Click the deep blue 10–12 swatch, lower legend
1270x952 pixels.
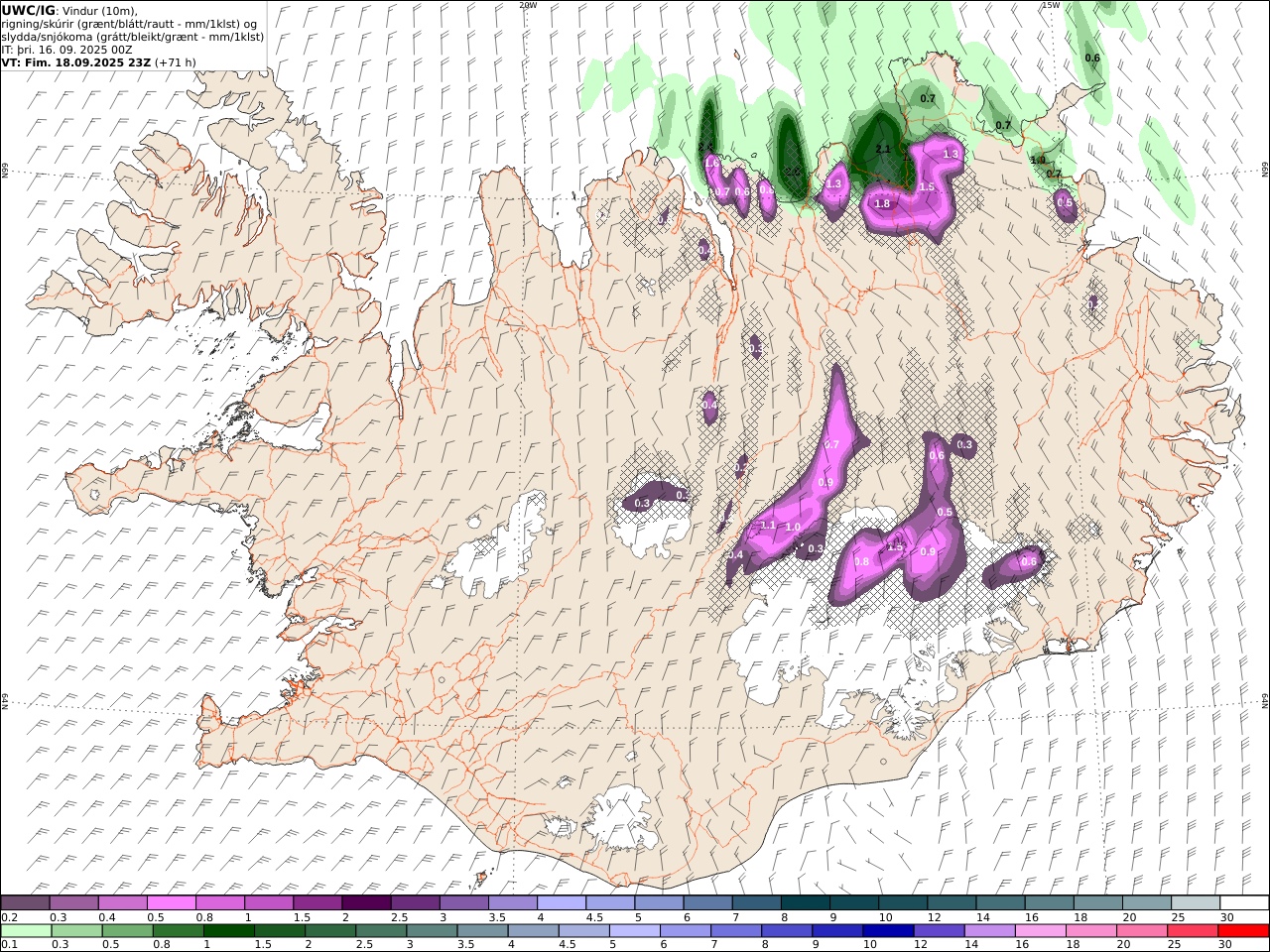[x=889, y=931]
